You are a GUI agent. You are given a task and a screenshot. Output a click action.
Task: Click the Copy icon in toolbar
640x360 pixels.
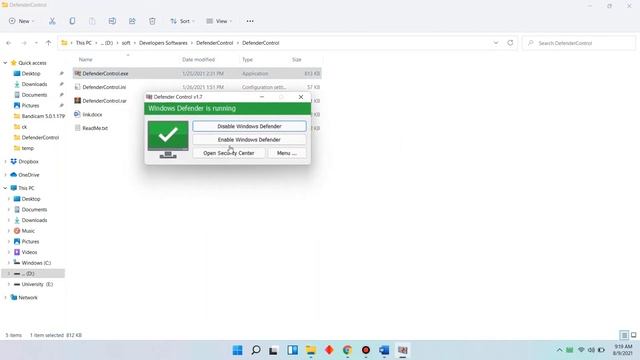[x=72, y=21]
